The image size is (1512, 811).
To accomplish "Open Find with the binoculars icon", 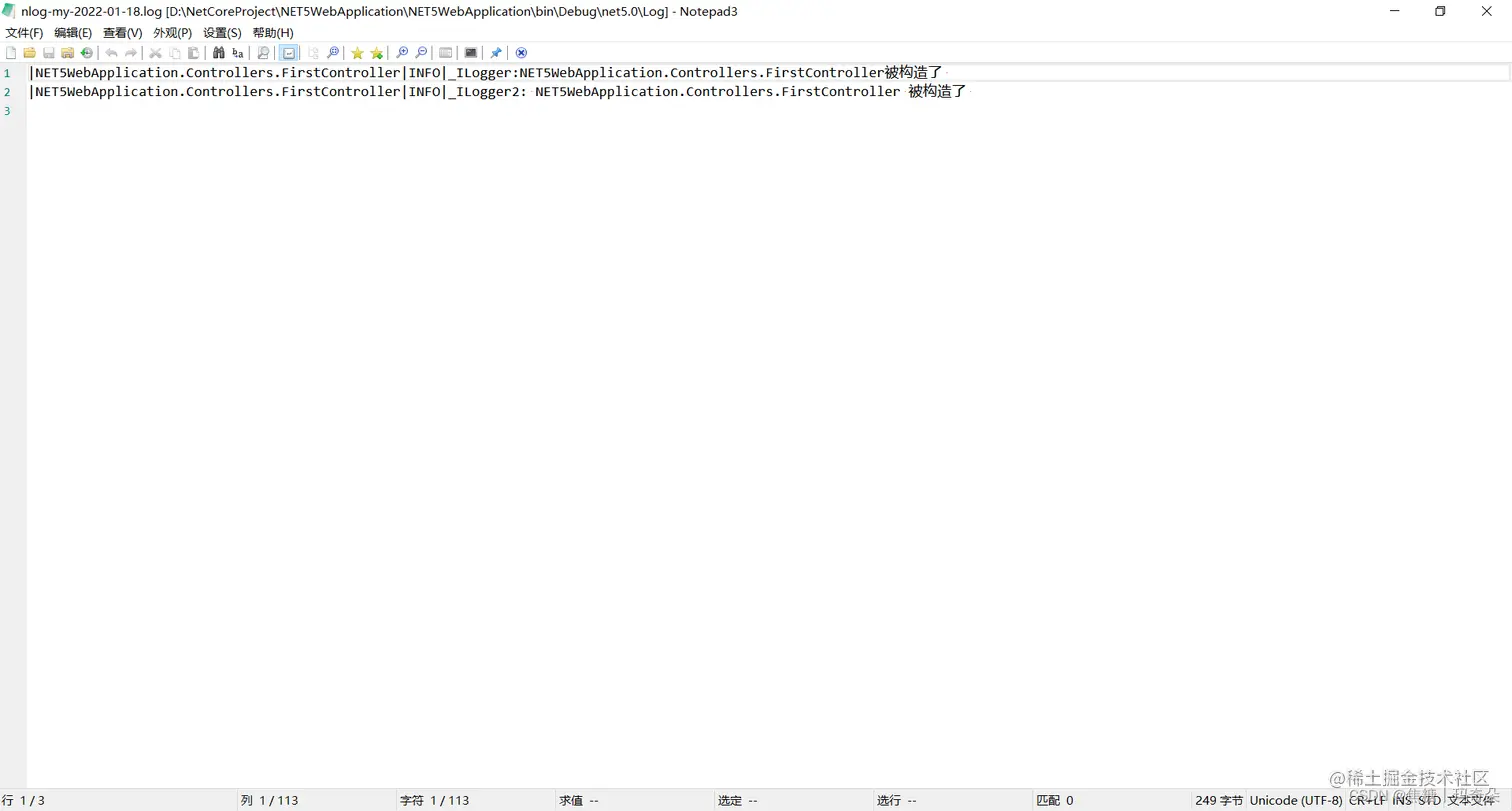I will click(x=218, y=53).
